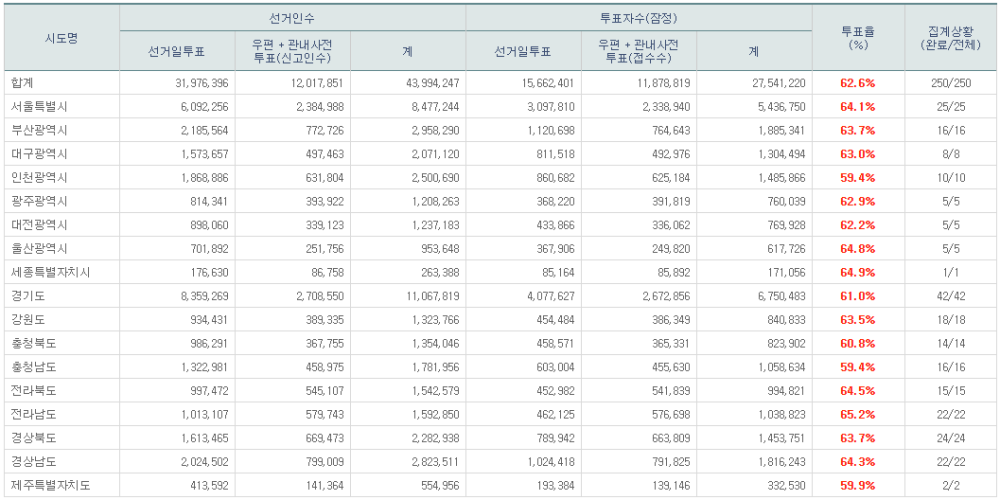The width and height of the screenshot is (1000, 500).
Task: Select the 울산광역시 row label
Action: point(38,249)
